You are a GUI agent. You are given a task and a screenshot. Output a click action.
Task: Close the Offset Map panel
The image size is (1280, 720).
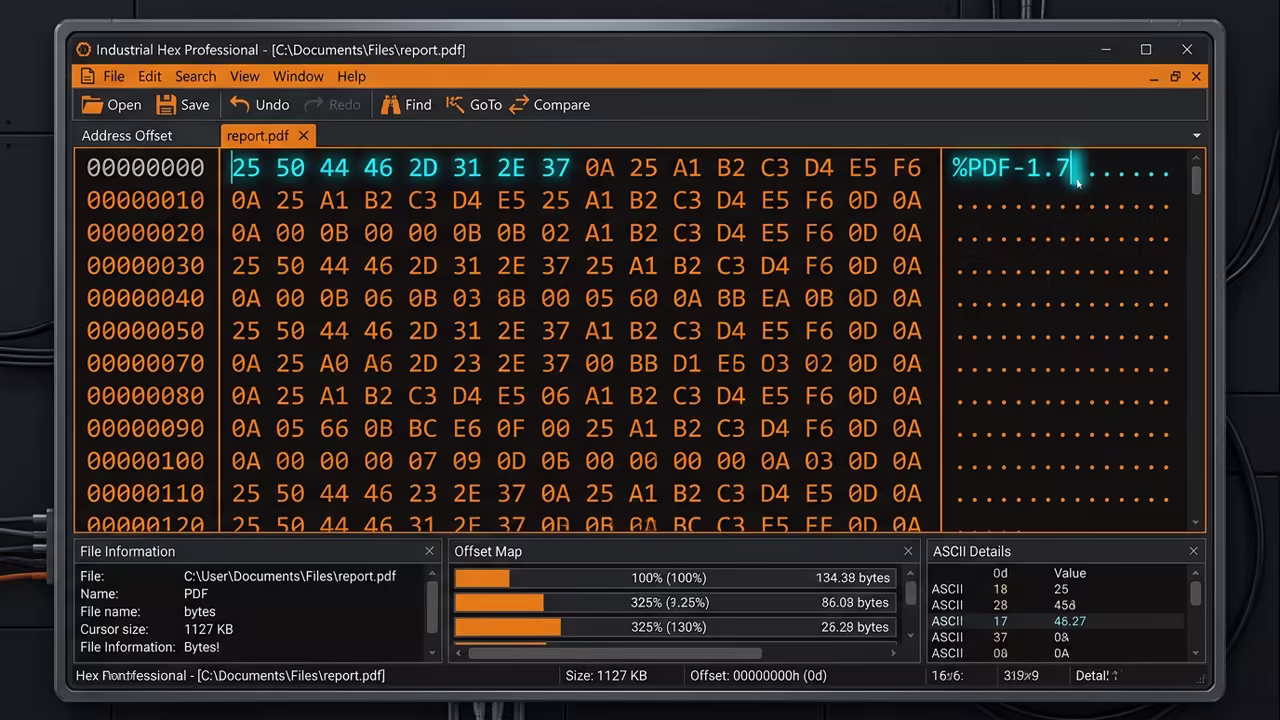click(908, 551)
